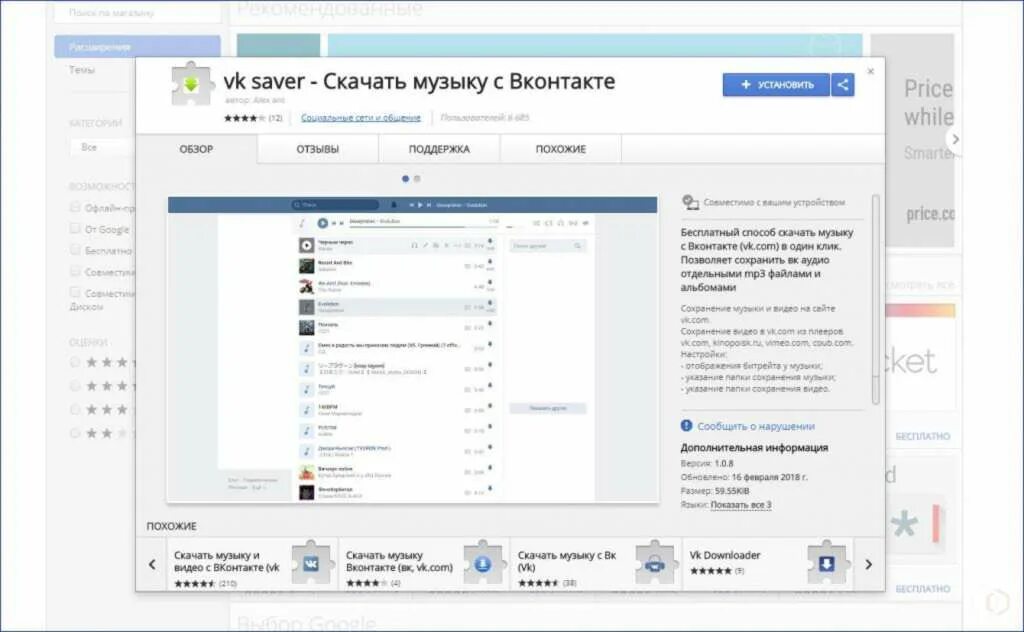The width and height of the screenshot is (1024, 632).
Task: Open the ОБЗОР tab
Action: [197, 149]
